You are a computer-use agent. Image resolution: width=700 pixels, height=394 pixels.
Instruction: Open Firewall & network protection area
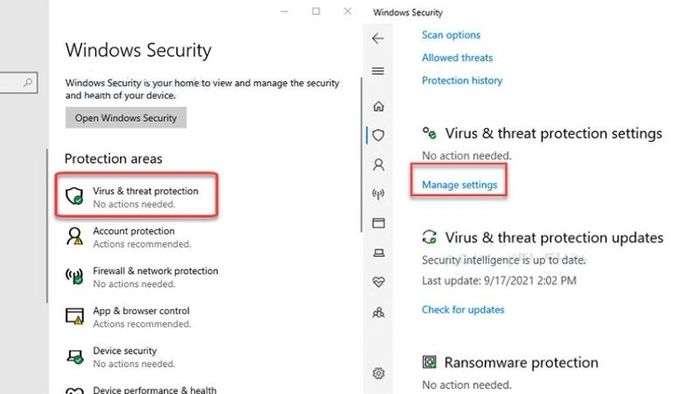point(142,277)
